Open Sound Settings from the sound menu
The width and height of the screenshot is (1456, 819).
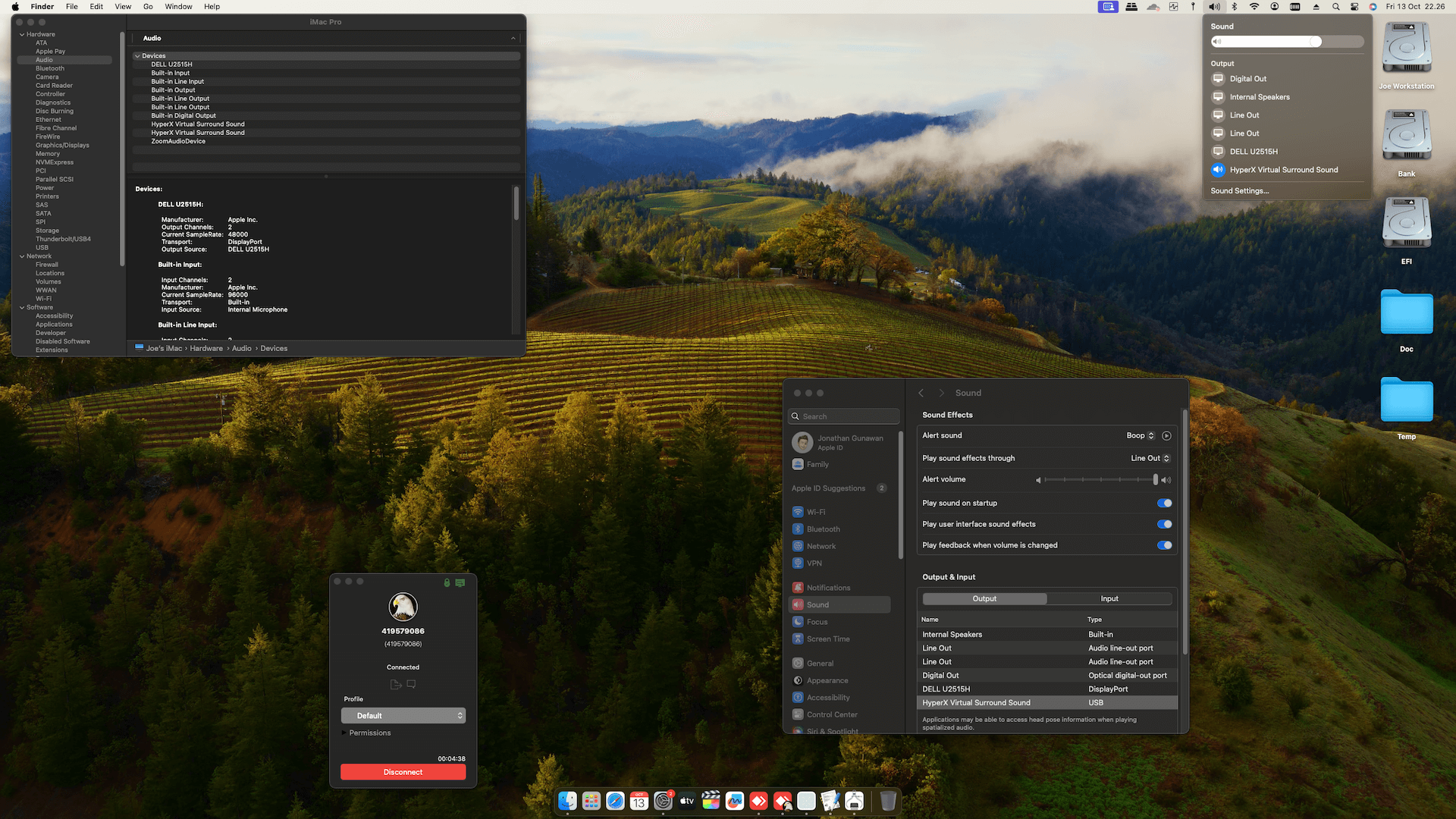[1239, 191]
